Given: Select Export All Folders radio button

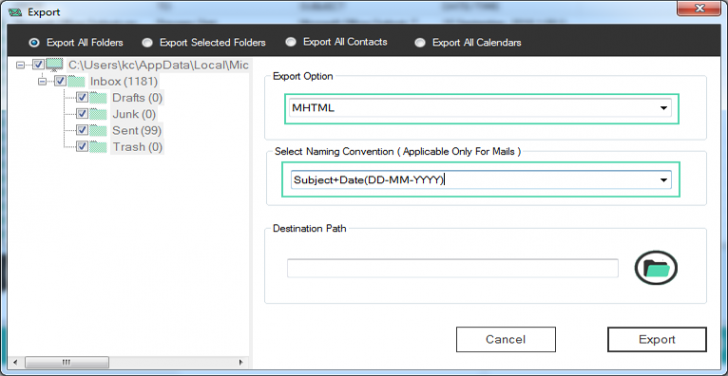Looking at the screenshot, I should point(34,43).
